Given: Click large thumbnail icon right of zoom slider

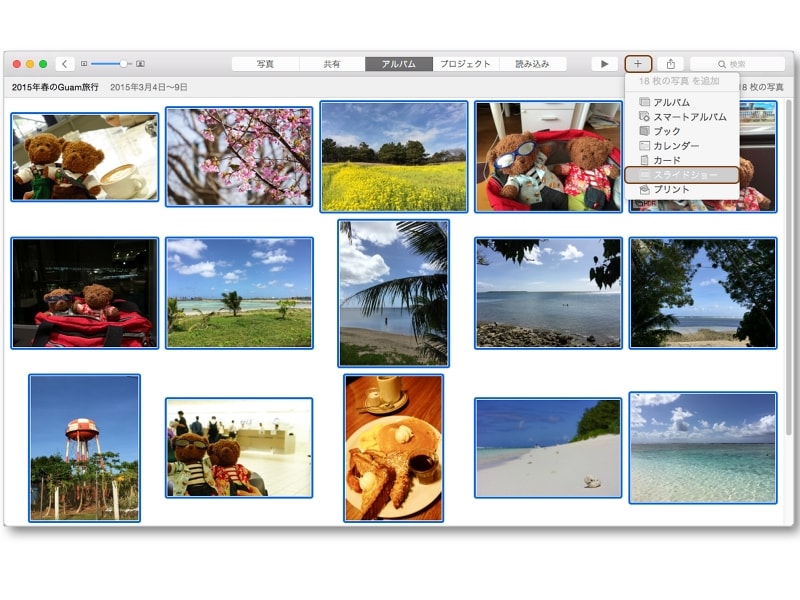Looking at the screenshot, I should tap(140, 64).
